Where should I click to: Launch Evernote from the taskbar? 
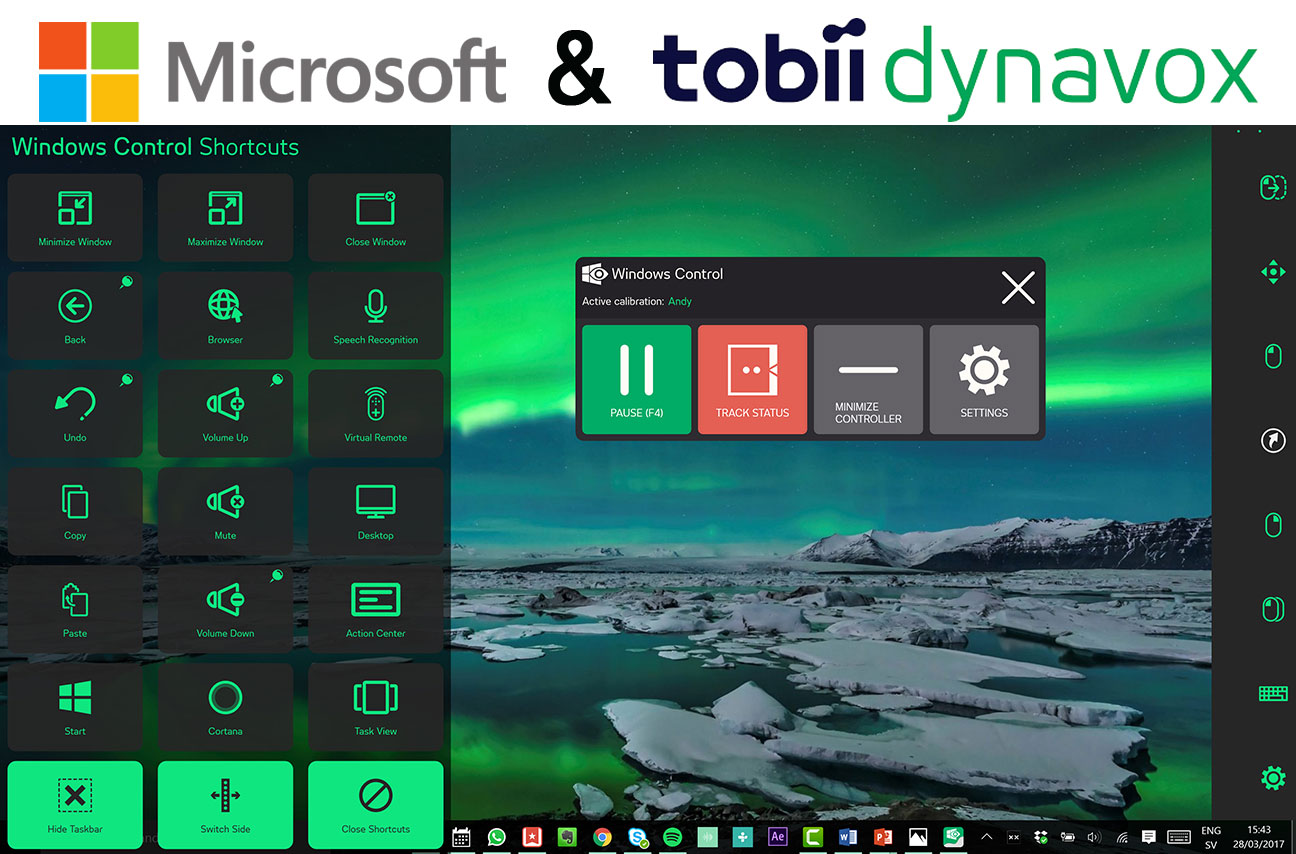(566, 838)
